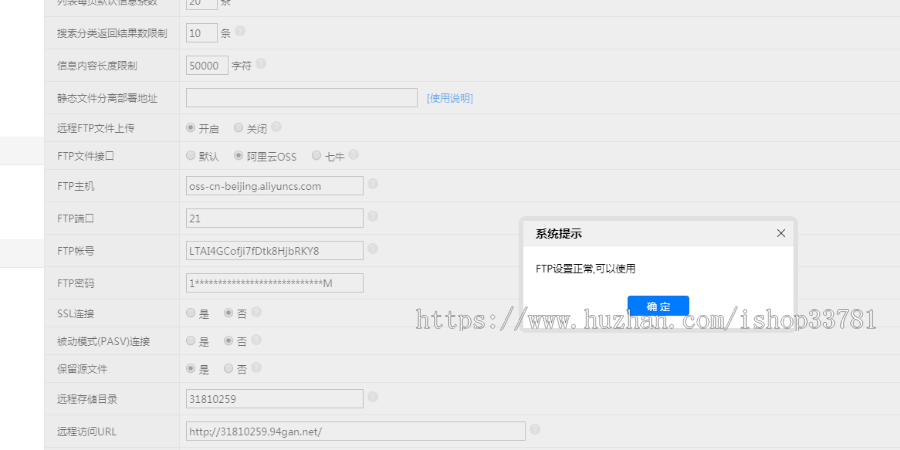Click the 搜索分类返回结果数限制 label

coord(112,33)
